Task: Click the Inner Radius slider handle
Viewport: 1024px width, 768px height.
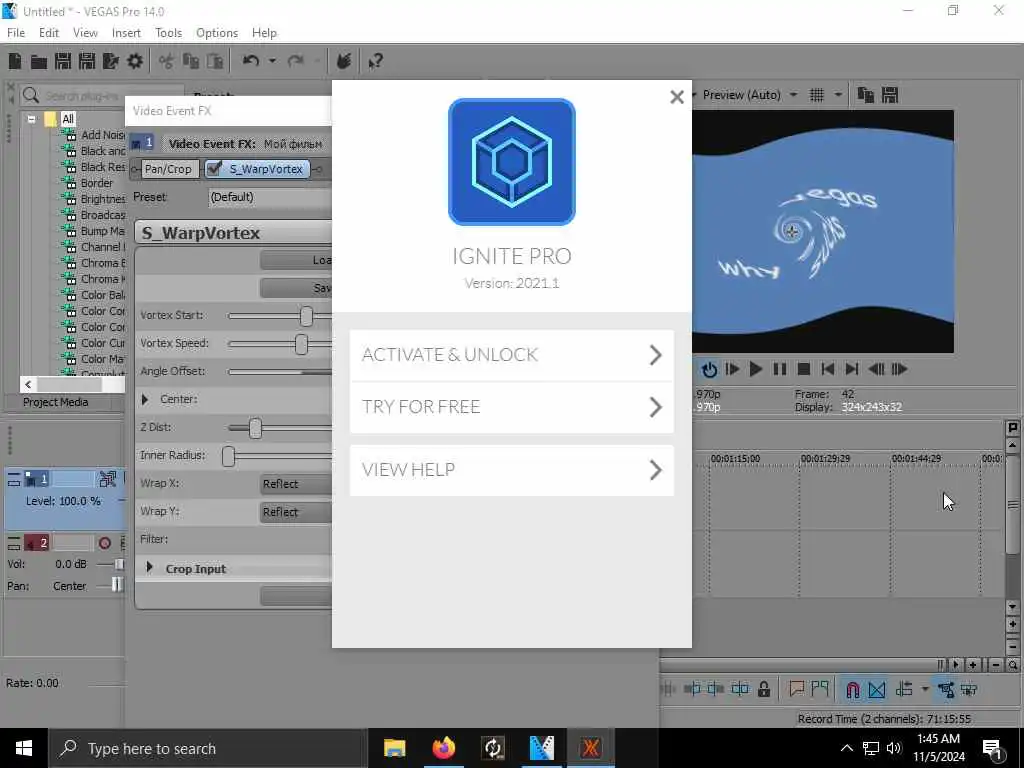Action: click(x=228, y=456)
